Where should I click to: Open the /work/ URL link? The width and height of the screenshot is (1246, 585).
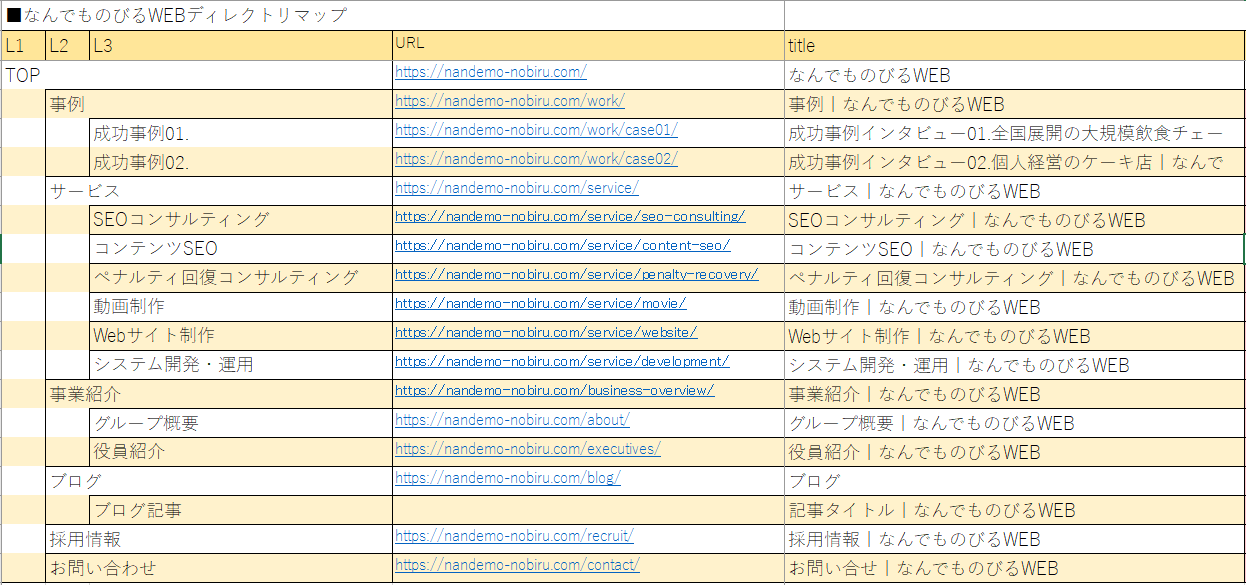pyautogui.click(x=510, y=101)
